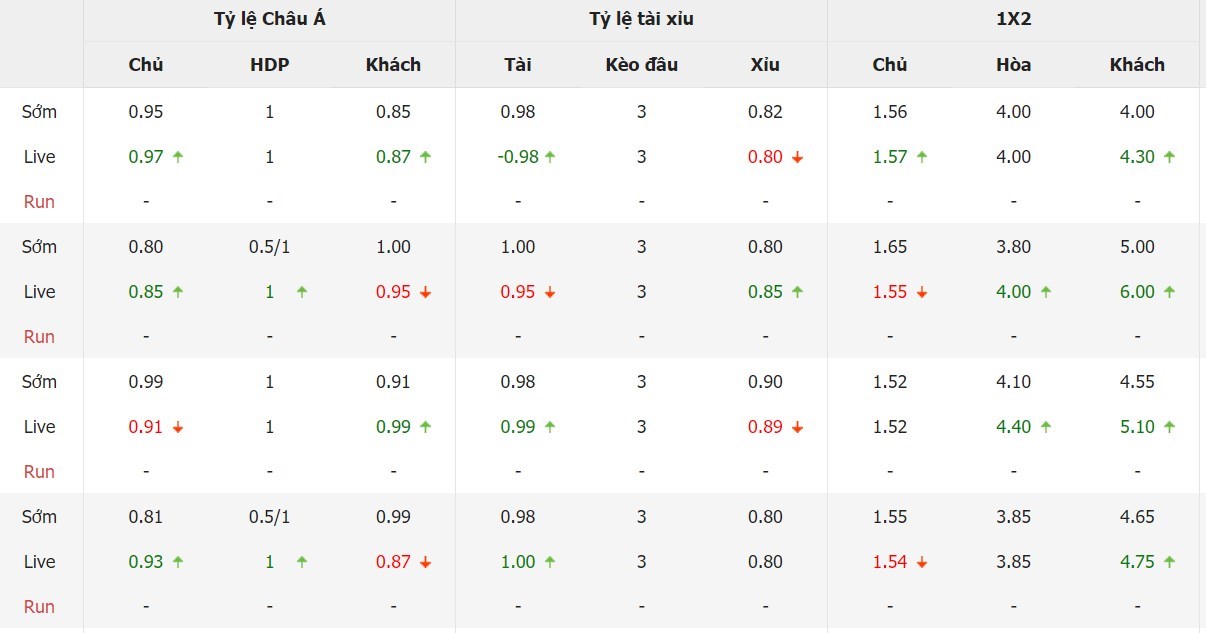This screenshot has width=1206, height=633.
Task: Click the Hòa column header
Action: click(1013, 65)
